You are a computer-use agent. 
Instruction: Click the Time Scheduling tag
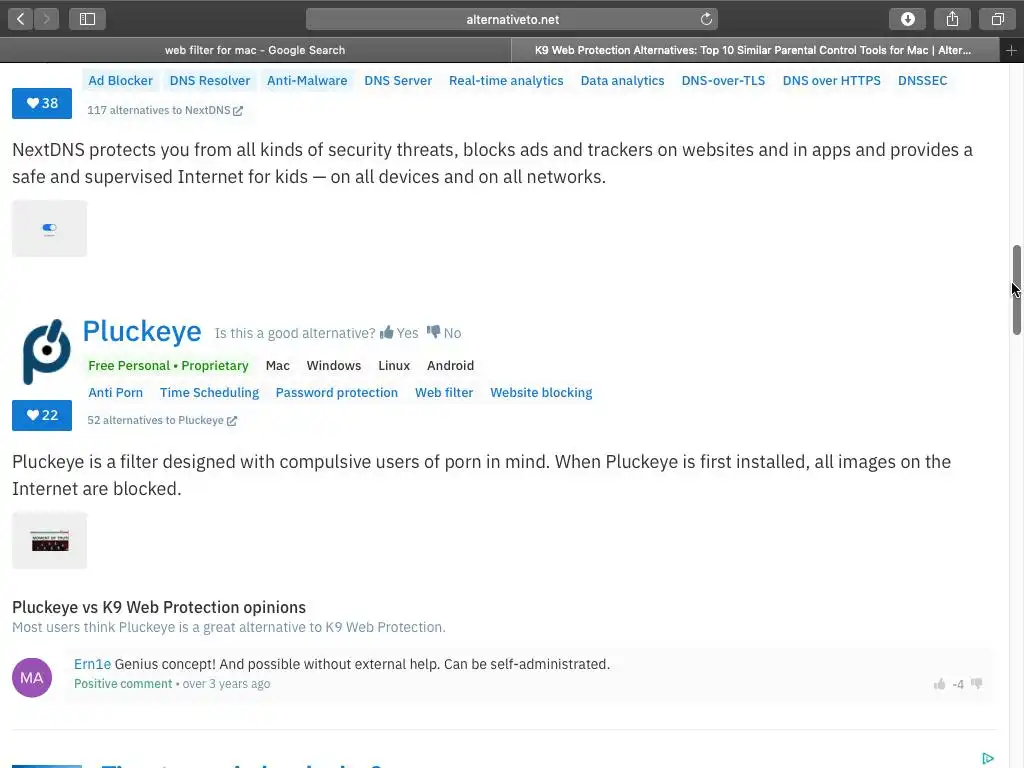[209, 392]
